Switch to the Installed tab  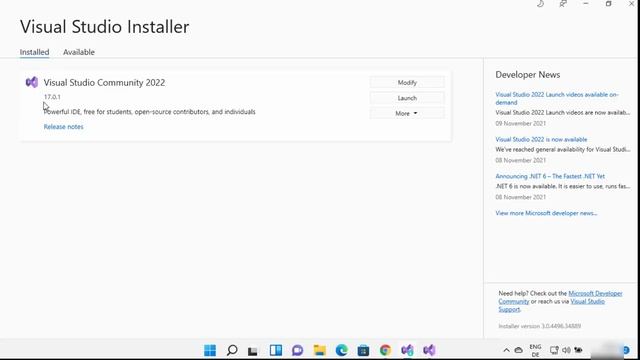tap(34, 52)
